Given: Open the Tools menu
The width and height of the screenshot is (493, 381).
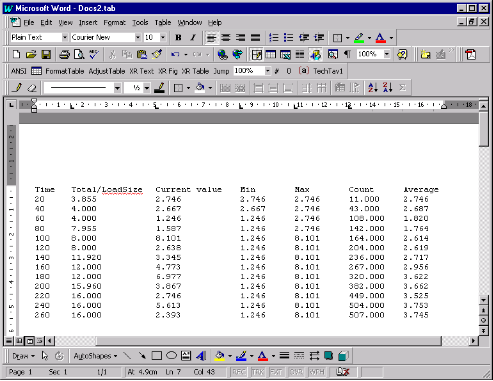Looking at the screenshot, I should click(x=140, y=22).
